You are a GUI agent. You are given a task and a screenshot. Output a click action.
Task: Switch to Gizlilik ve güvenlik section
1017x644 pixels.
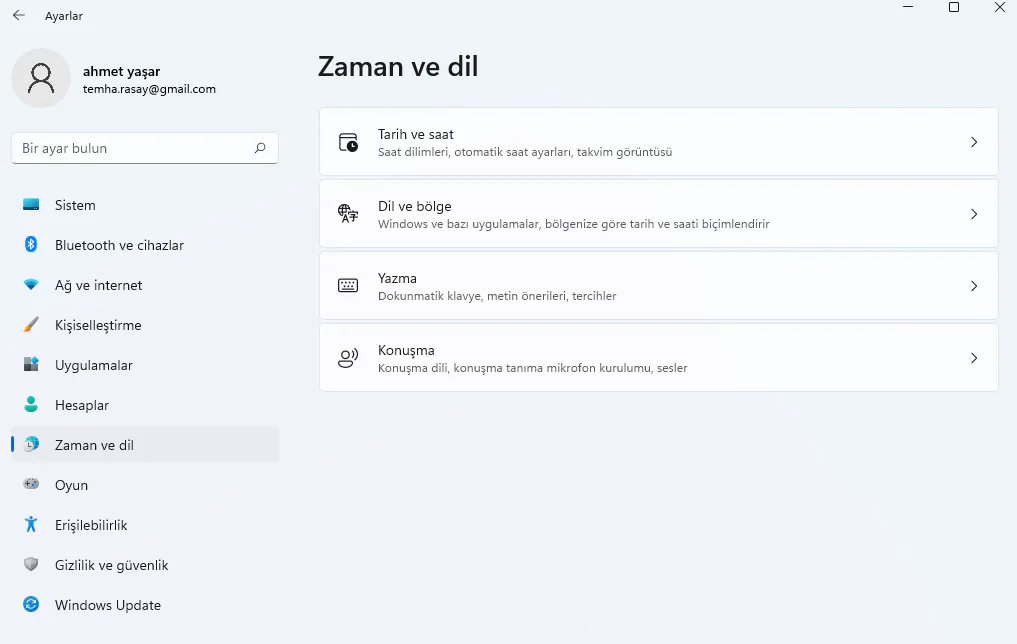pos(110,565)
